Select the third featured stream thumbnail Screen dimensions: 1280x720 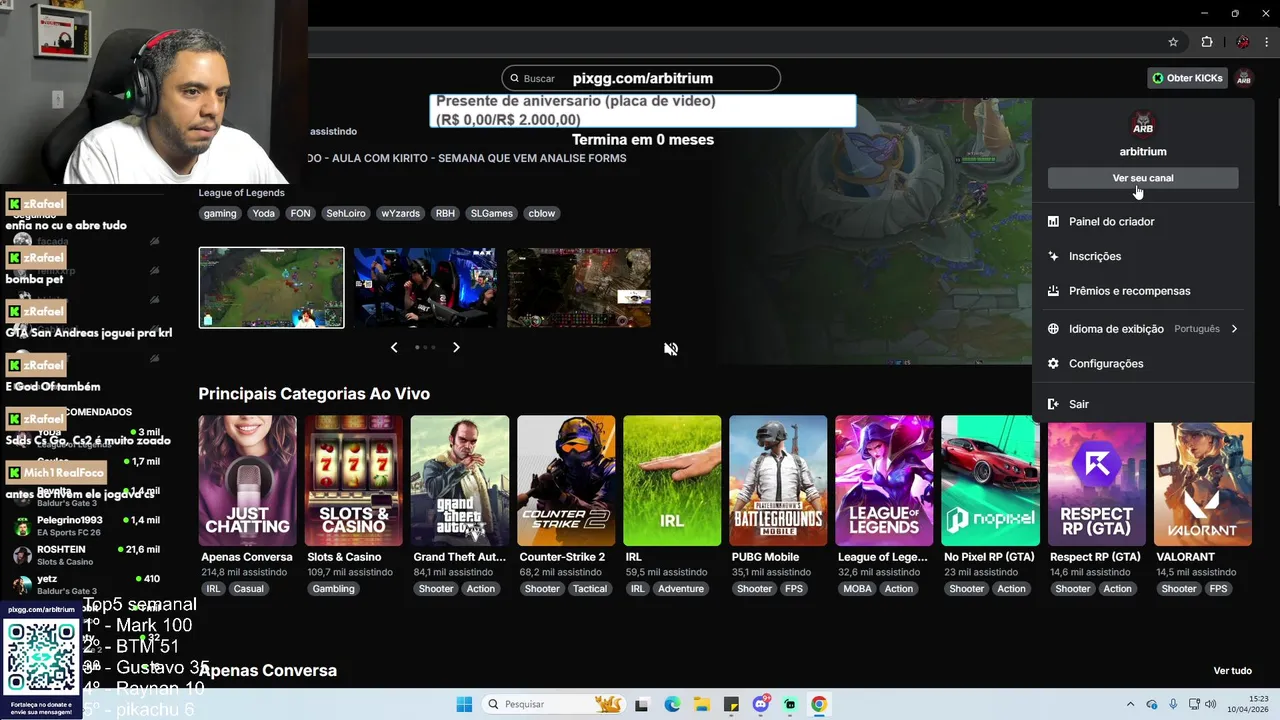[x=579, y=288]
